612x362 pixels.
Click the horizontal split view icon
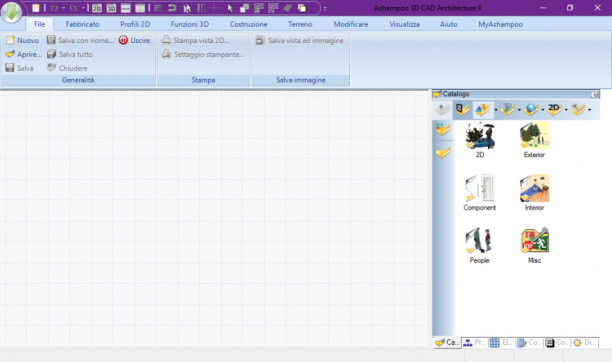click(x=126, y=8)
